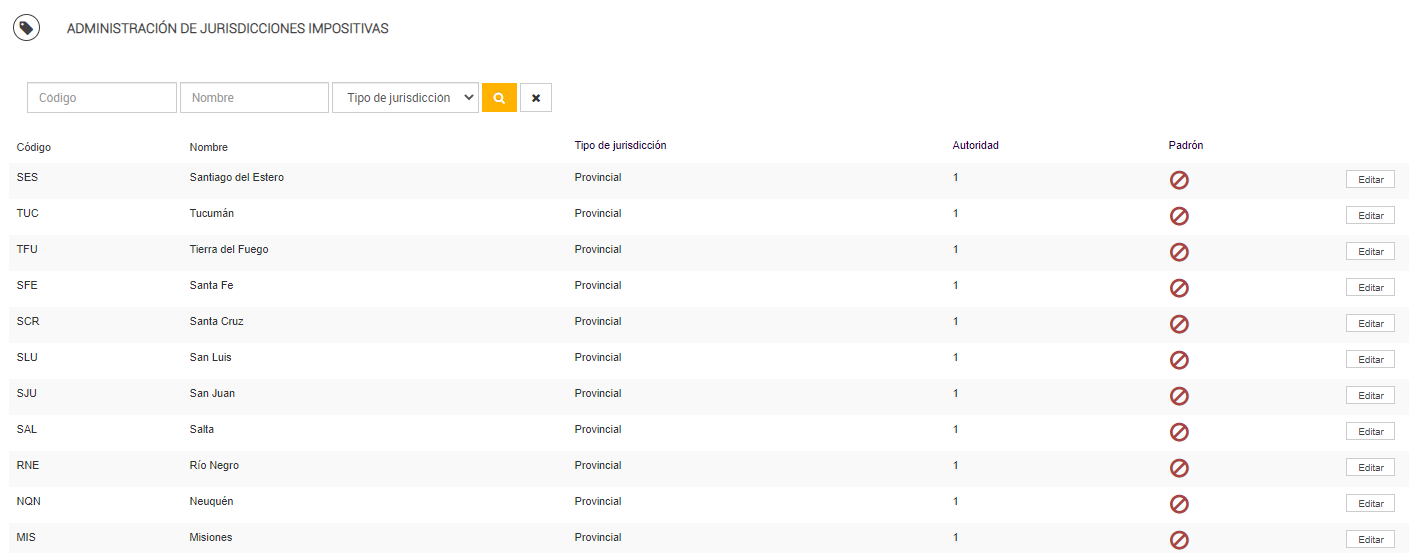Open the Tipo de jurisdiccion dropdown
The width and height of the screenshot is (1417, 553).
(x=405, y=98)
